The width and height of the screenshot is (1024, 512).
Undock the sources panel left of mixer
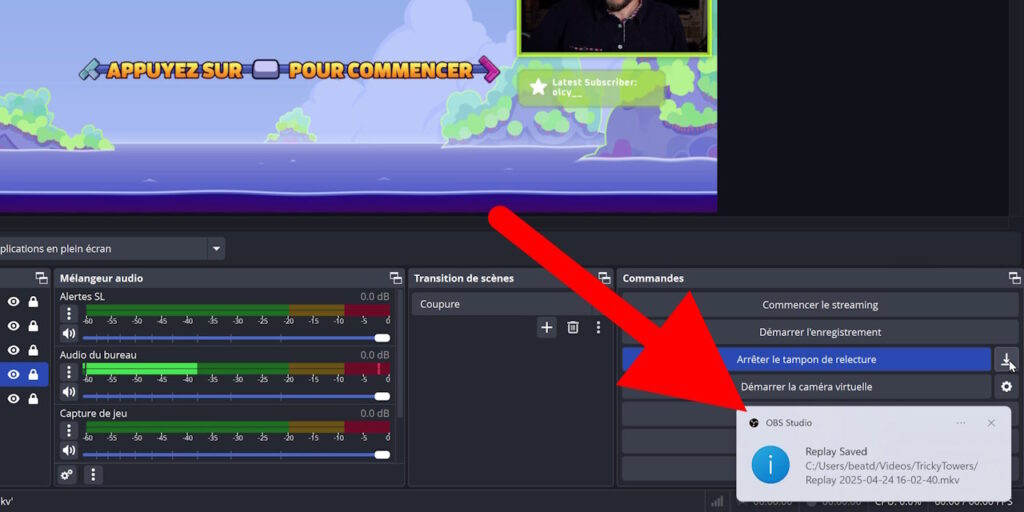click(x=42, y=278)
